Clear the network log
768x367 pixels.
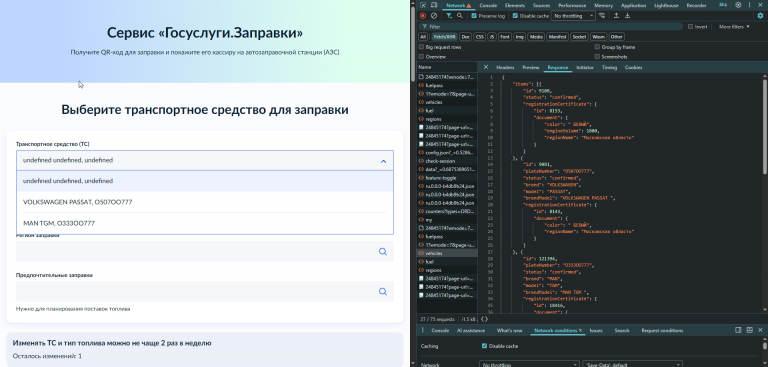pyautogui.click(x=433, y=16)
